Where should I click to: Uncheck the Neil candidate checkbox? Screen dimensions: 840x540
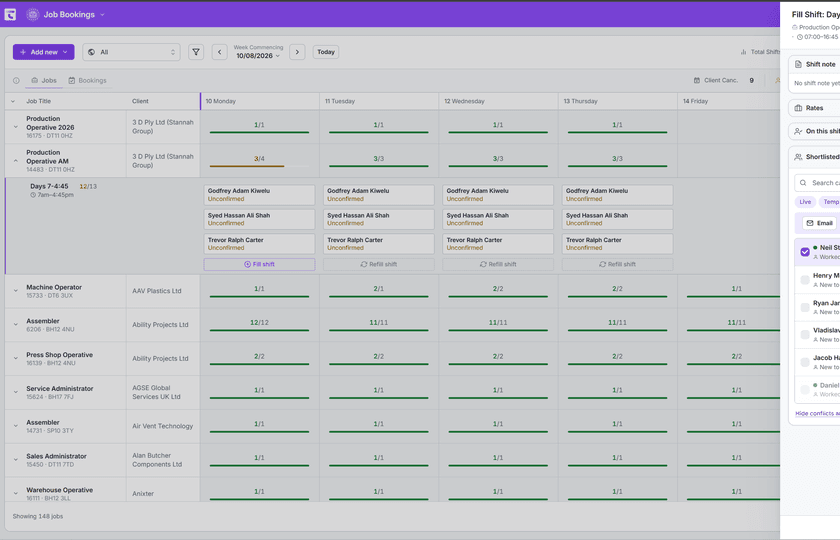click(805, 252)
